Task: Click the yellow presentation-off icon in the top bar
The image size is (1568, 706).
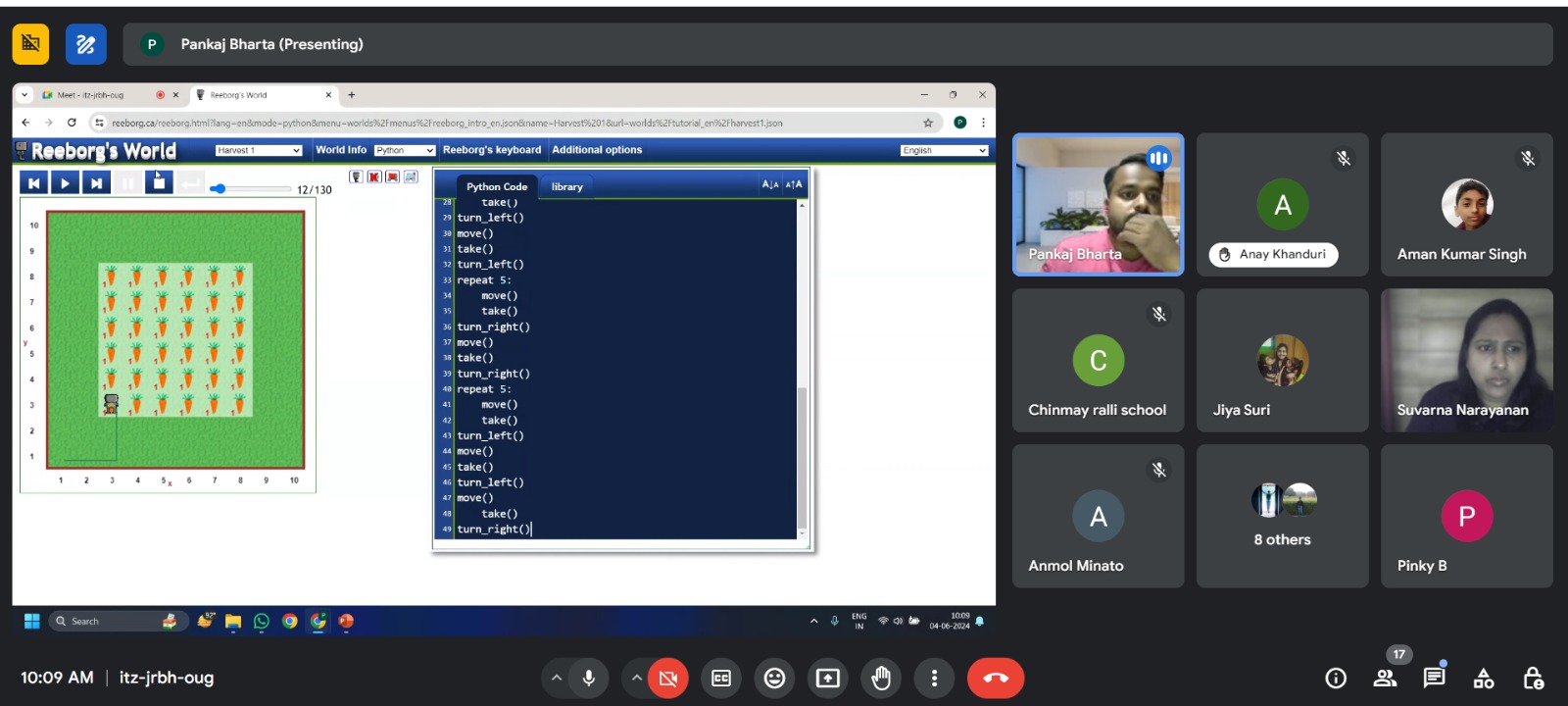Action: point(30,44)
